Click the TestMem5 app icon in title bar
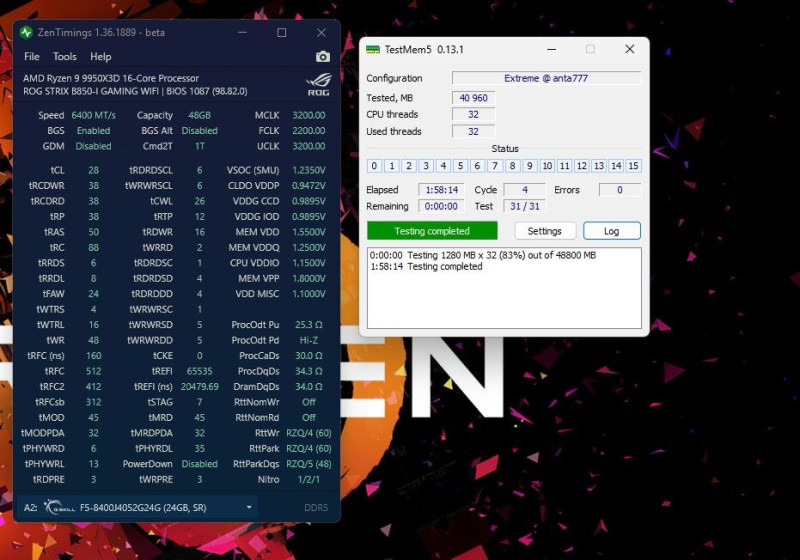This screenshot has width=800, height=560. coord(373,49)
